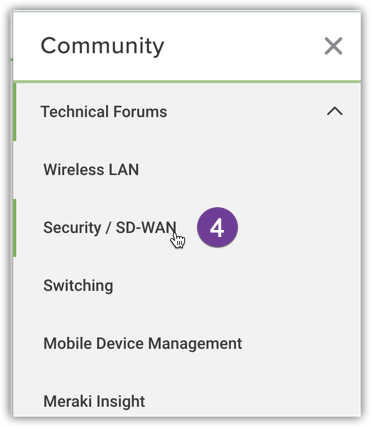Image resolution: width=371 pixels, height=427 pixels.
Task: Select Switching from the forums list
Action: pos(78,286)
